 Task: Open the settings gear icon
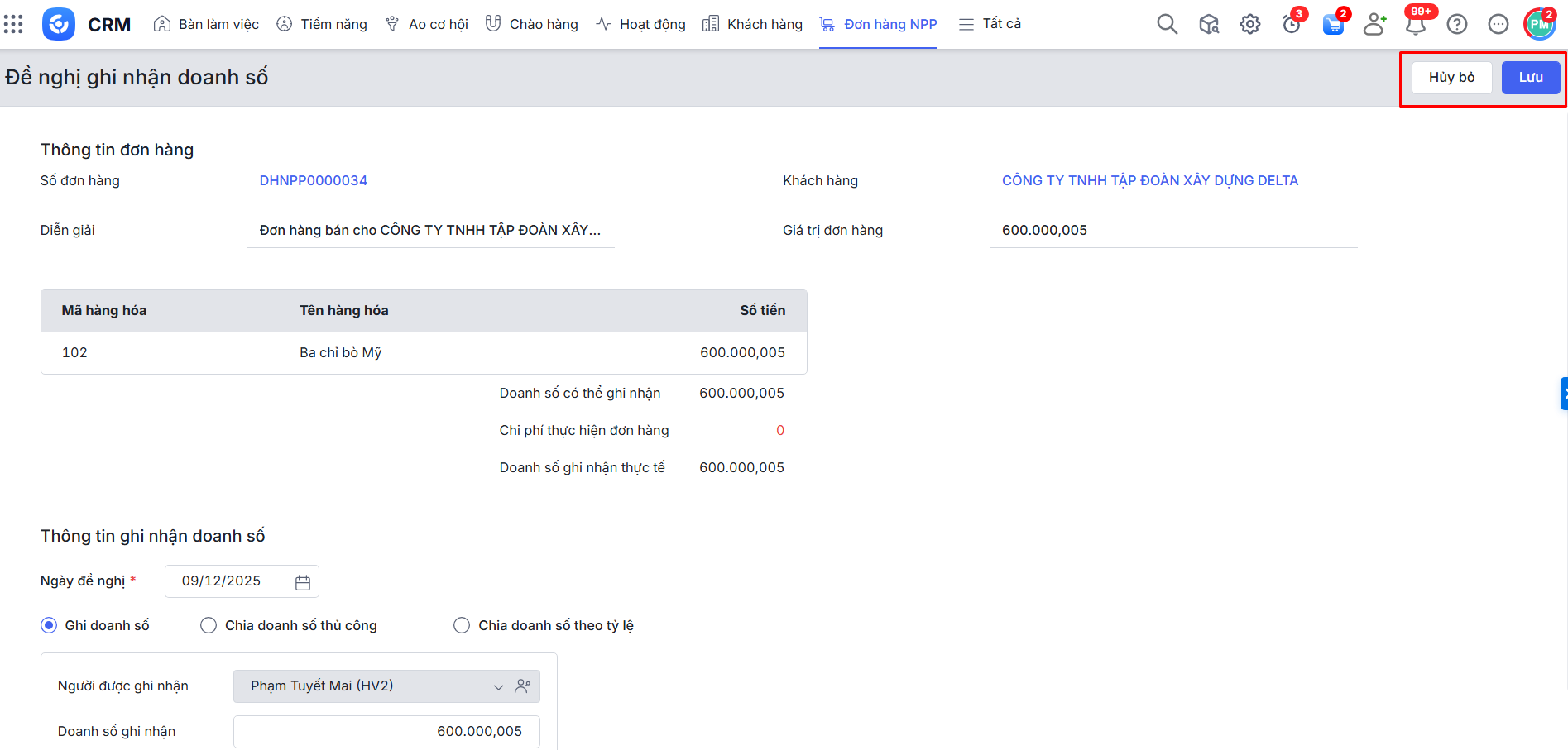1249,24
